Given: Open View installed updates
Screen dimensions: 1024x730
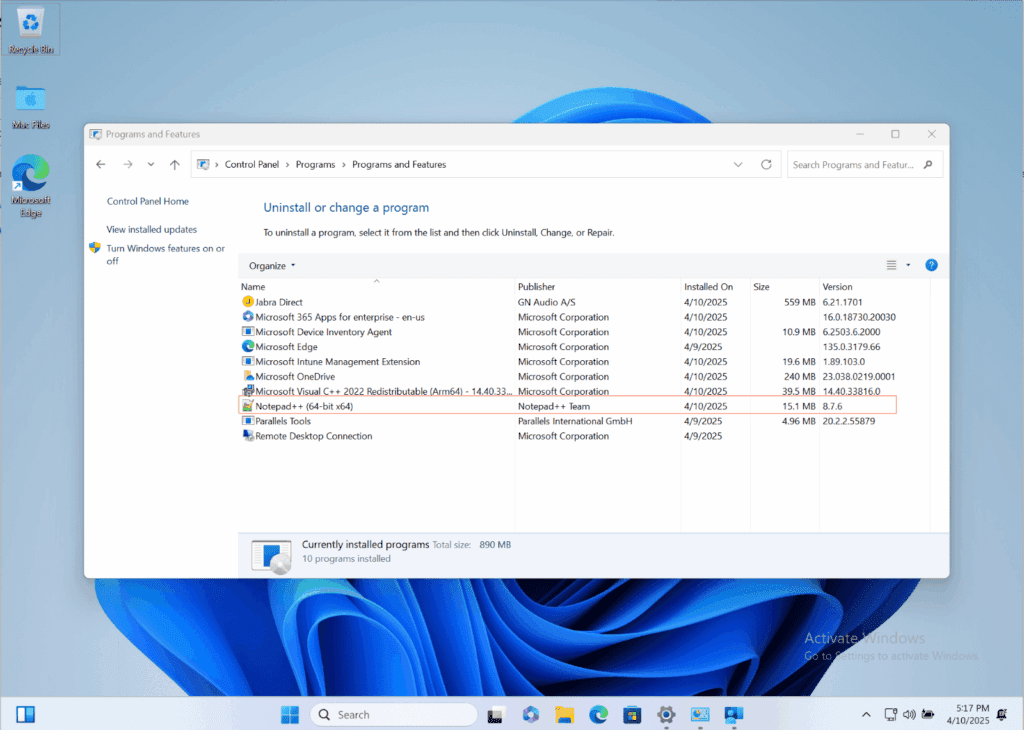Looking at the screenshot, I should coord(151,229).
